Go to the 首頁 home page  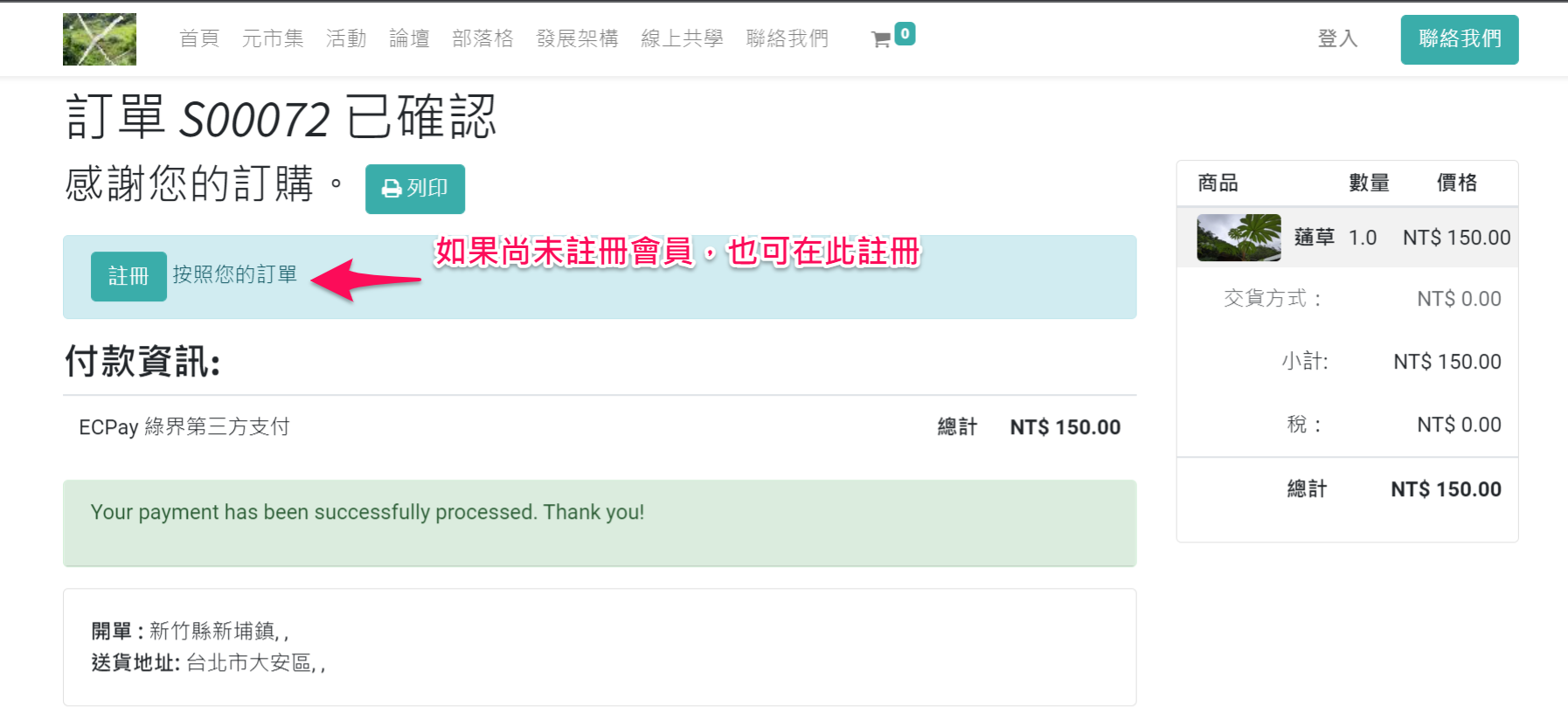199,38
